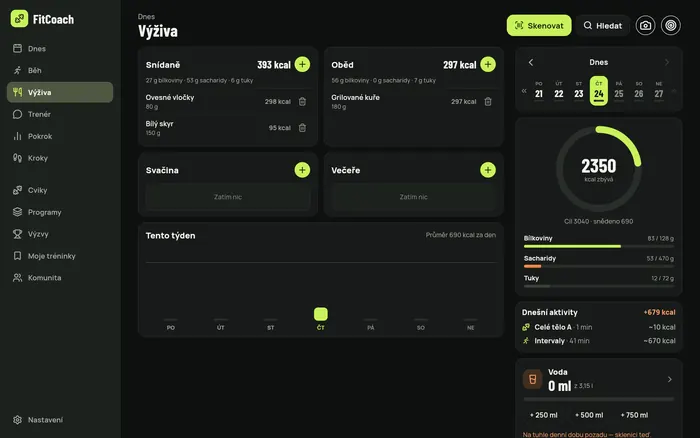Screen dimensions: 700x438
Task: Expand the Voda water card chevron
Action: tap(670, 380)
